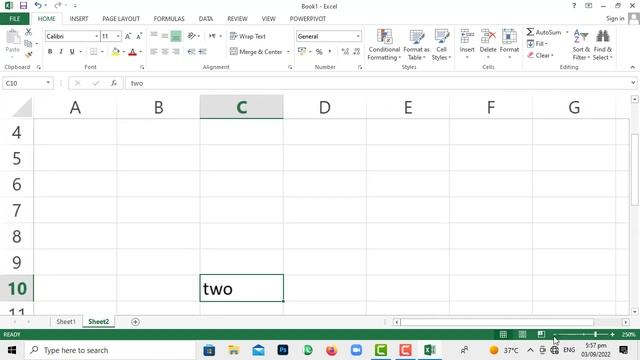Open the General number format dropdown
The width and height of the screenshot is (640, 360).
pyautogui.click(x=358, y=36)
